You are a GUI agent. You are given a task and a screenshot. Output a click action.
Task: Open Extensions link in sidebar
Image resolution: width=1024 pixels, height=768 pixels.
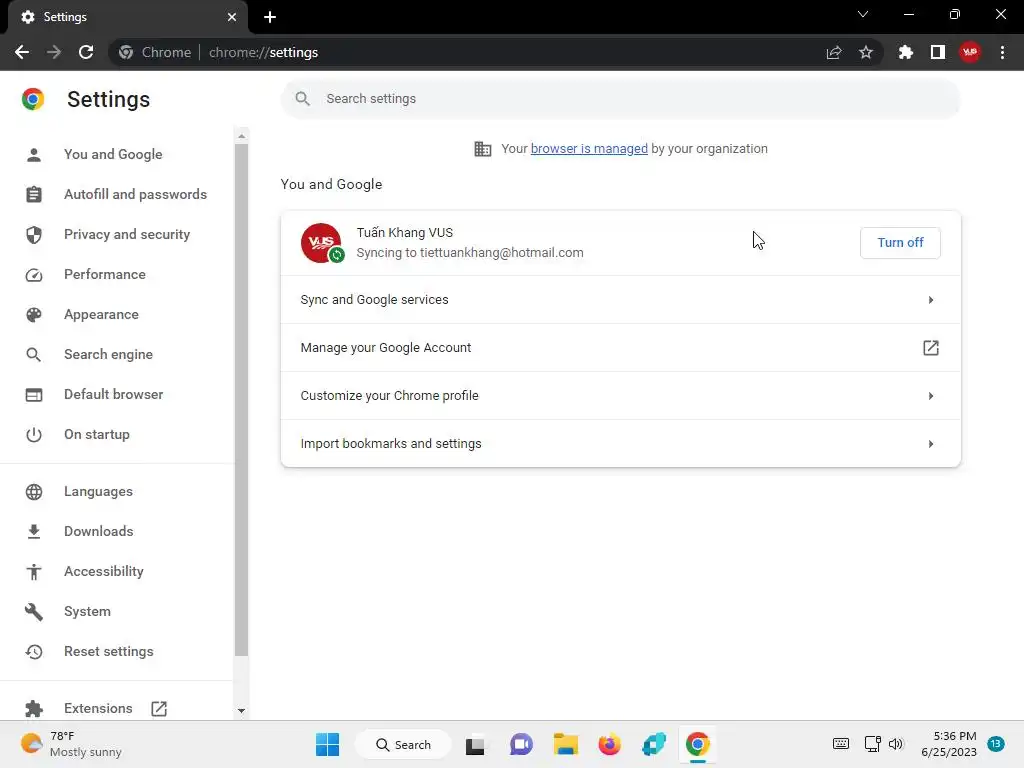pos(98,709)
